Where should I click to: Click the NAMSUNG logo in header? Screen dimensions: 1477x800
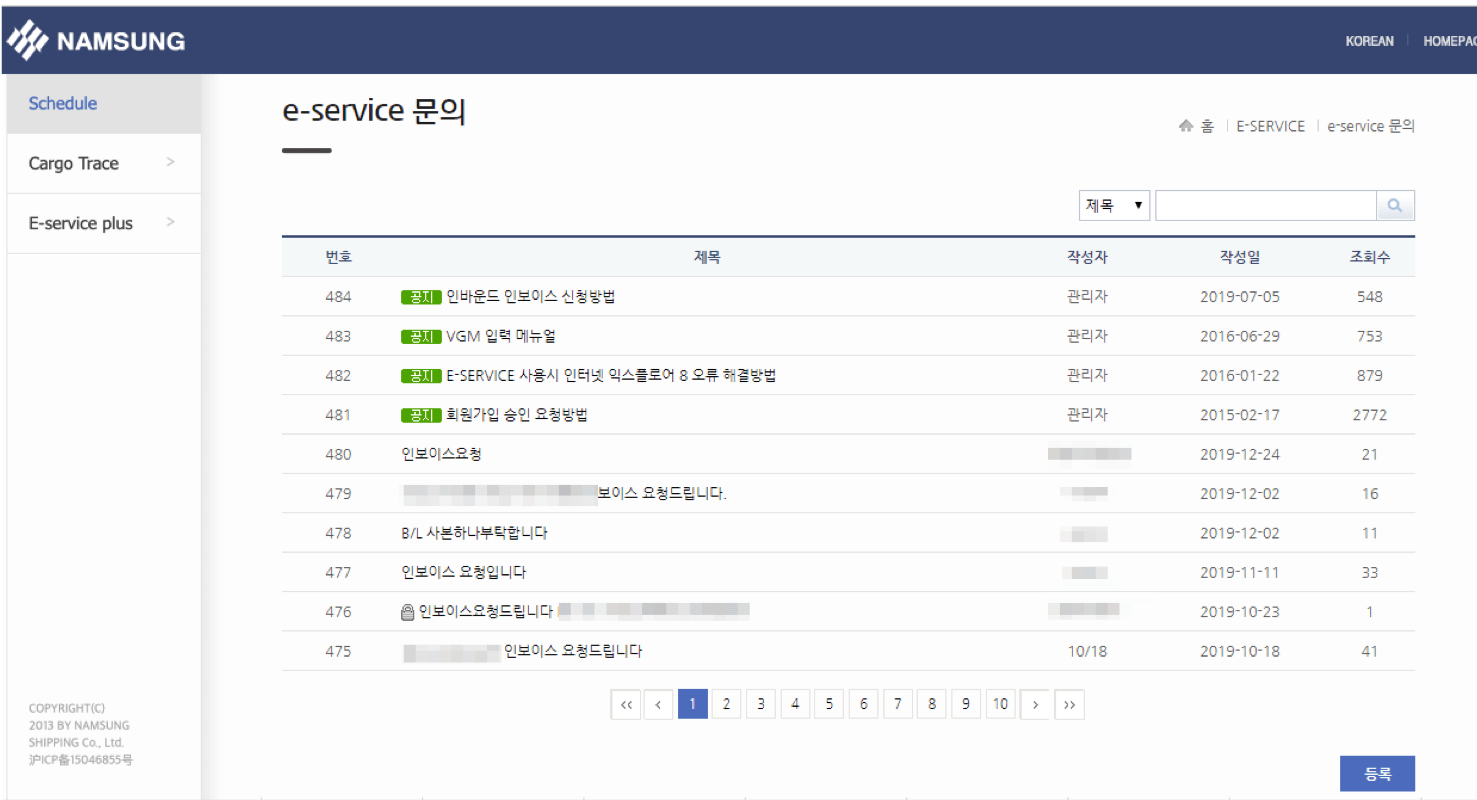click(x=96, y=41)
